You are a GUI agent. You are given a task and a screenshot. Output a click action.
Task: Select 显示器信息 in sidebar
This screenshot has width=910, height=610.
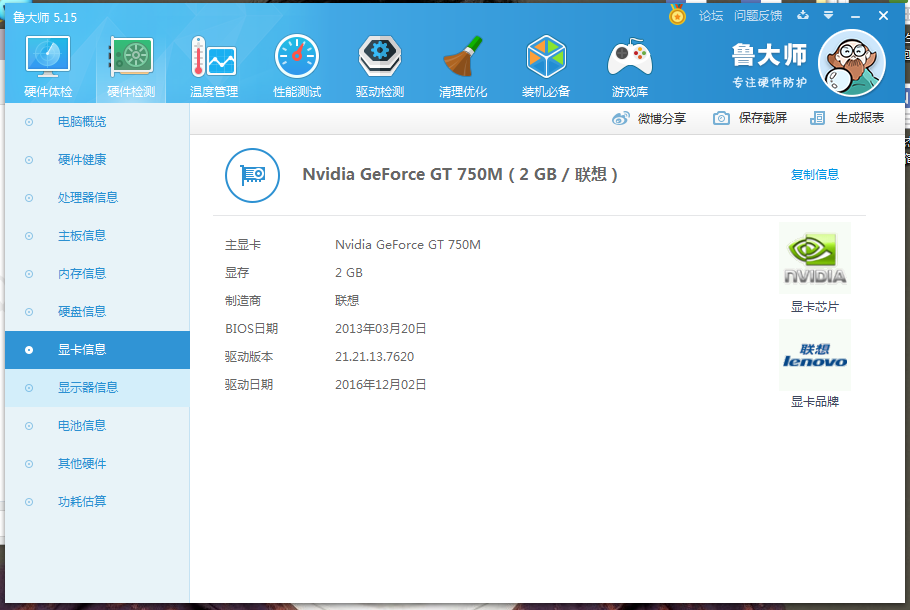click(x=98, y=388)
